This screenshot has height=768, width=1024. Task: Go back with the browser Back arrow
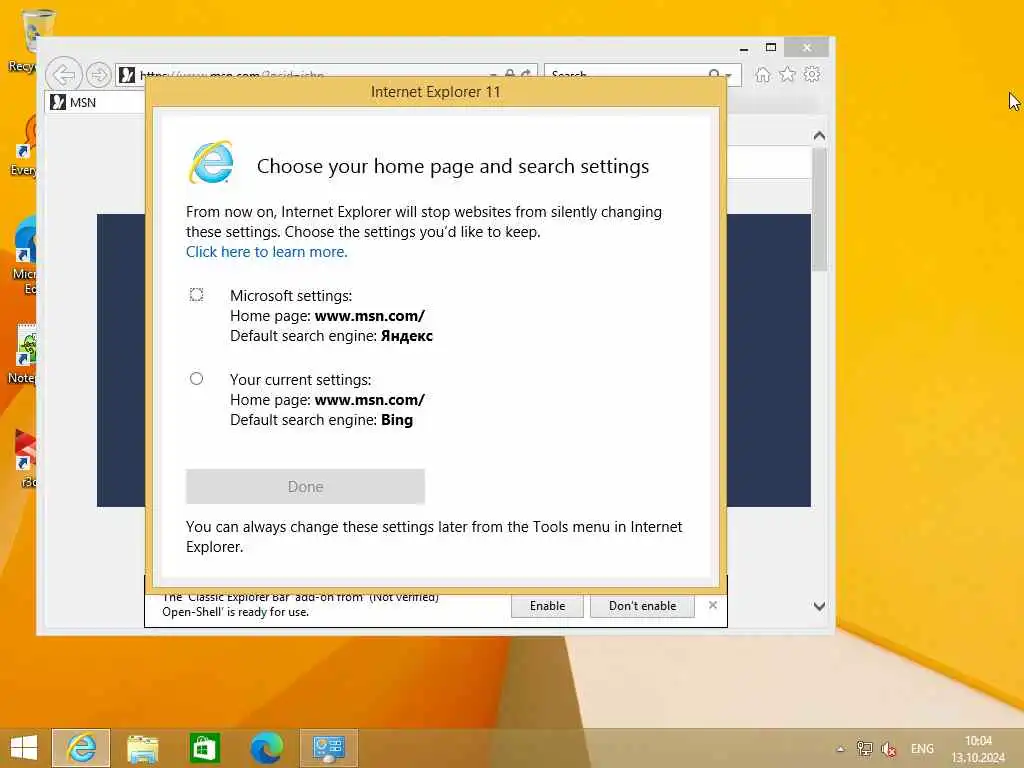(64, 75)
